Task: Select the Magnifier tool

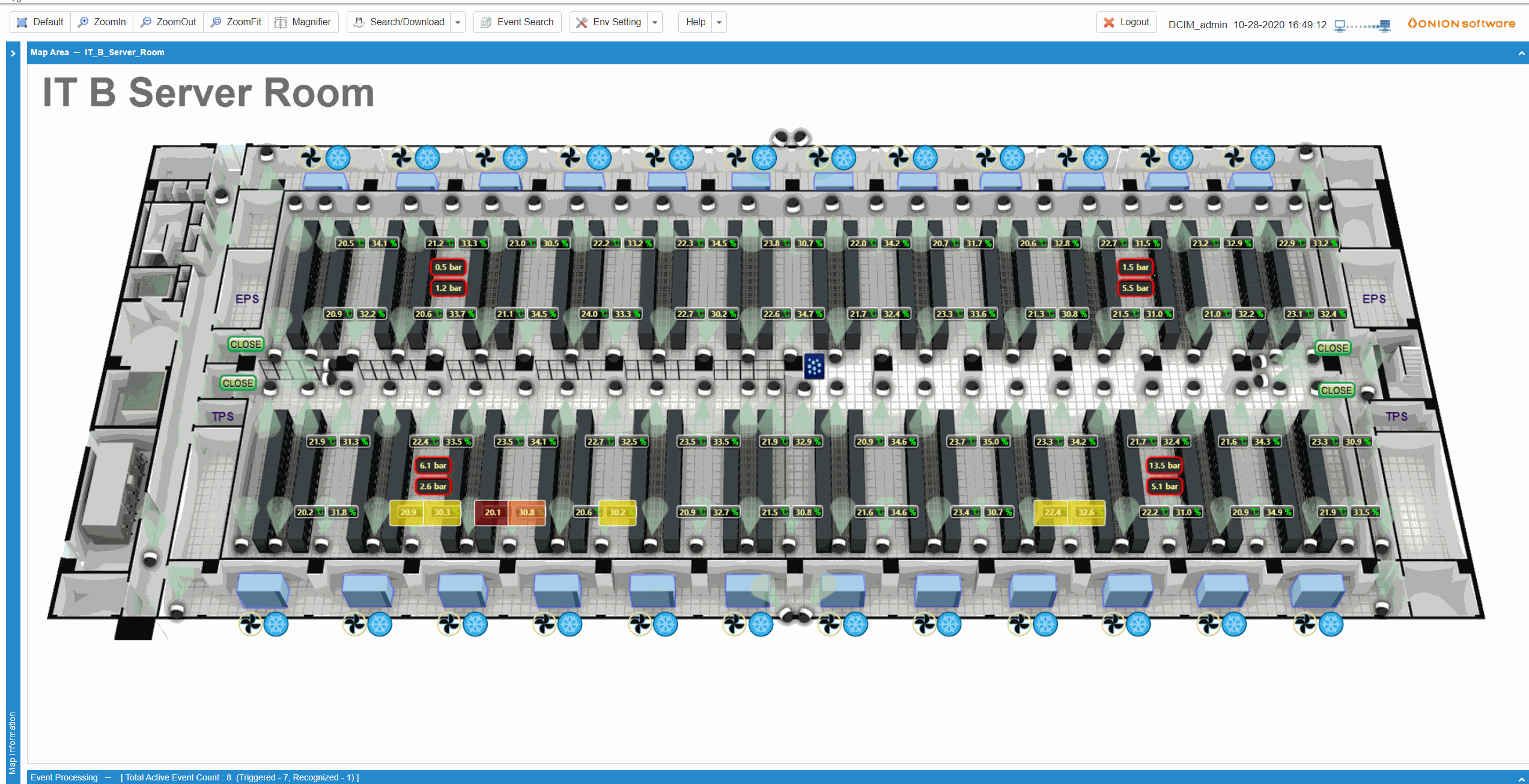Action: [x=303, y=22]
